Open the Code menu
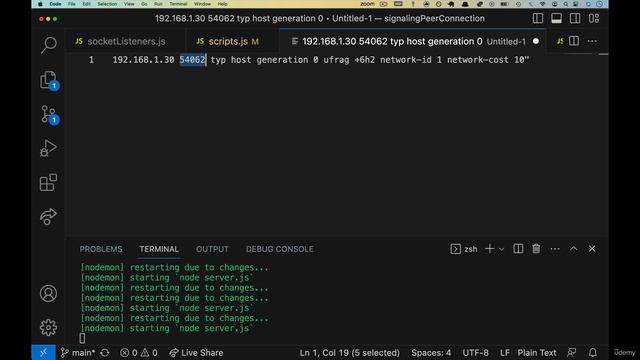 tap(55, 4)
